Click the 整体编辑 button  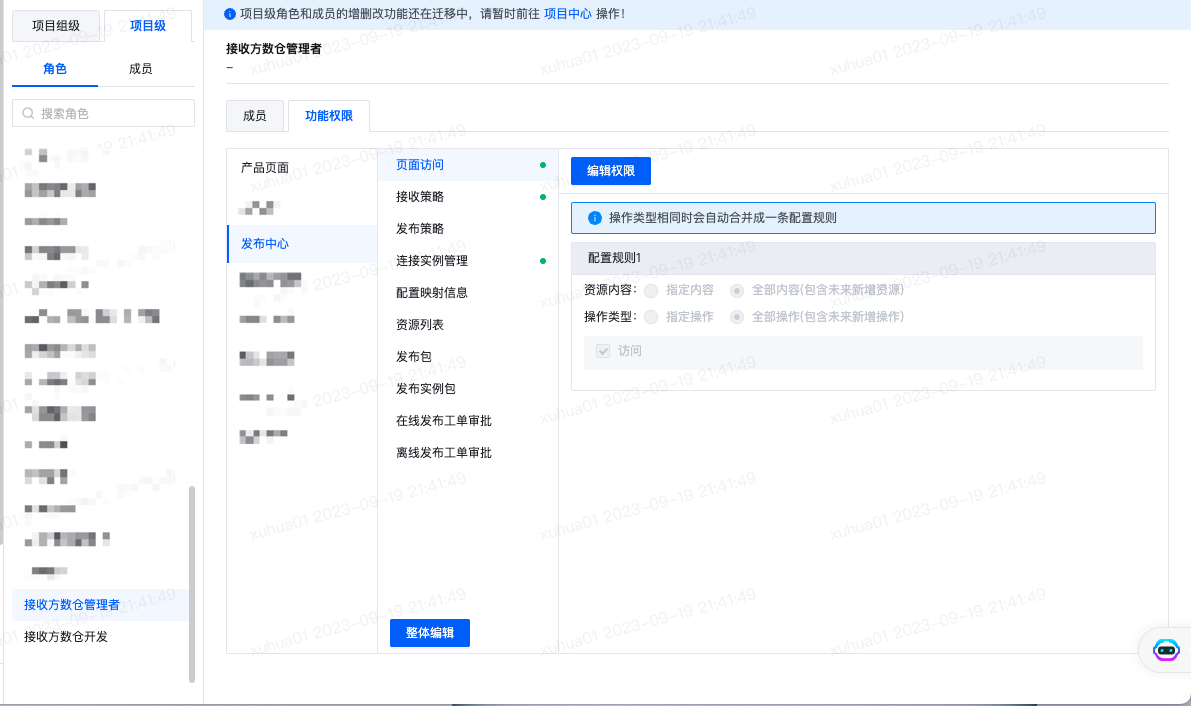[430, 633]
